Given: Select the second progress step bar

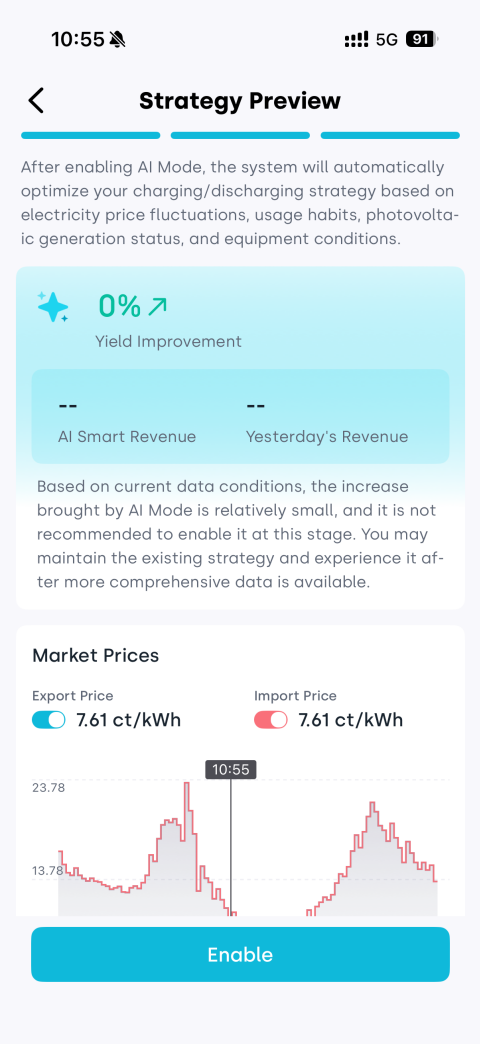Looking at the screenshot, I should pyautogui.click(x=240, y=135).
